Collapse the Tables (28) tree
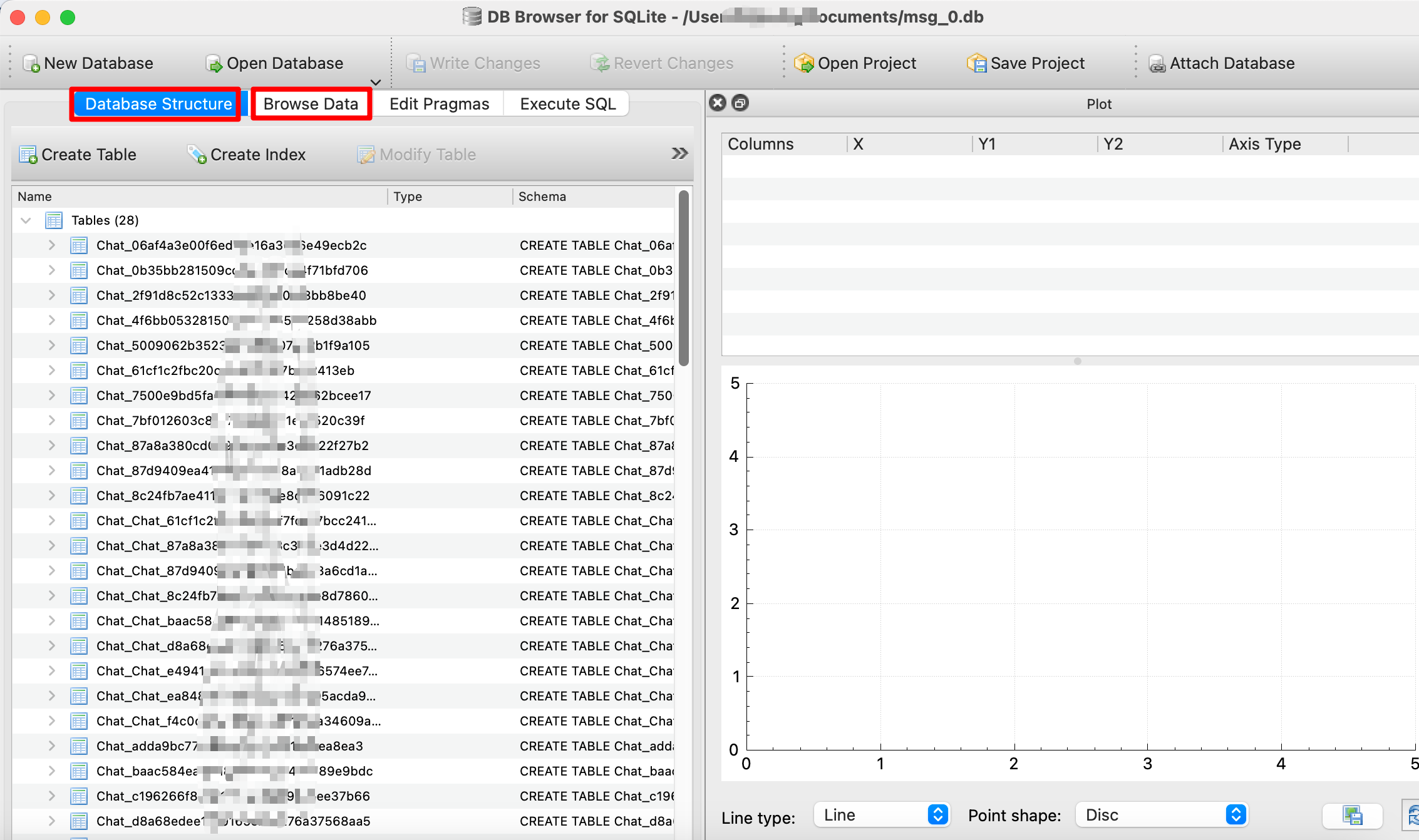1419x840 pixels. [x=26, y=220]
